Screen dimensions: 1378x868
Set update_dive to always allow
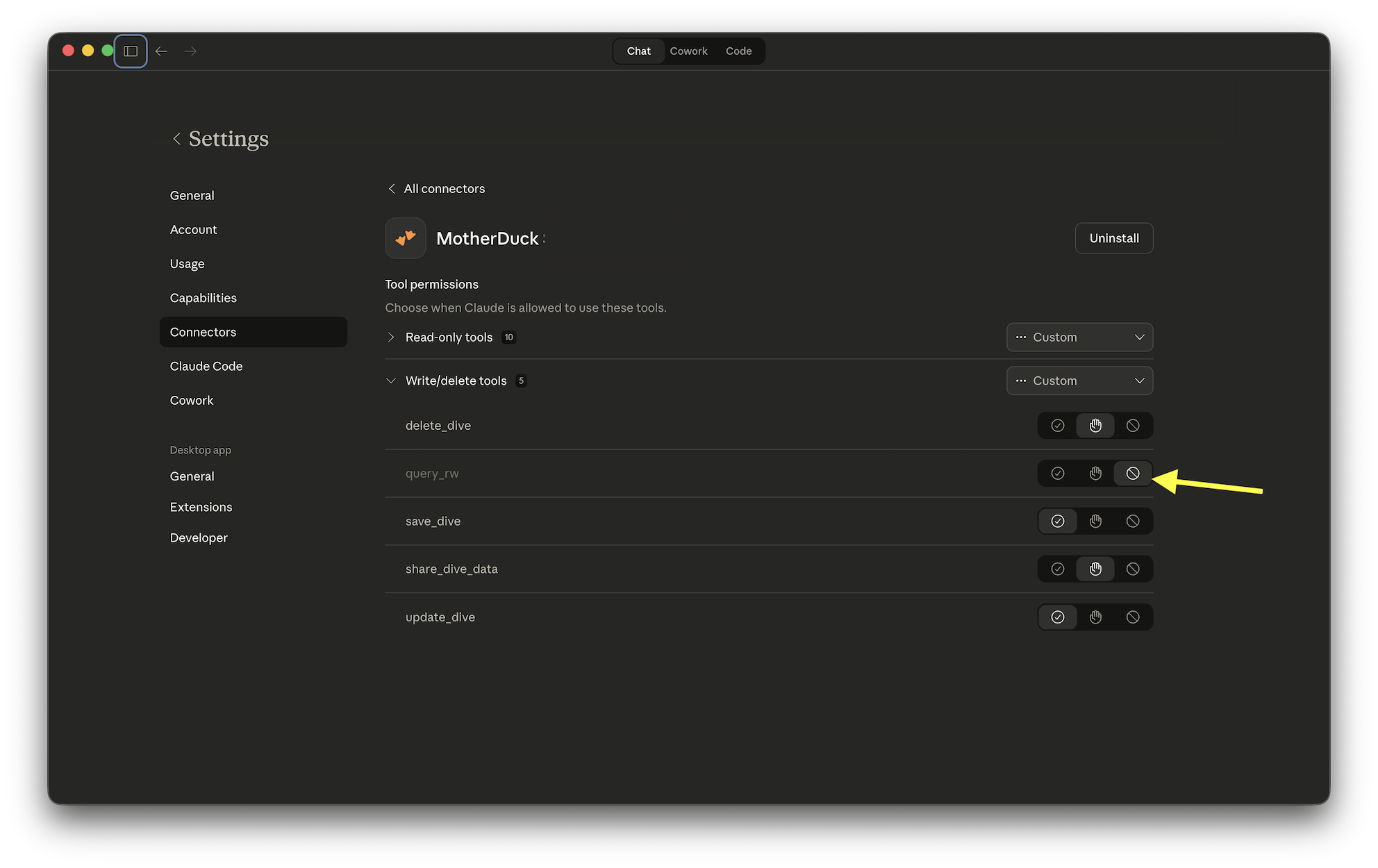pyautogui.click(x=1058, y=617)
